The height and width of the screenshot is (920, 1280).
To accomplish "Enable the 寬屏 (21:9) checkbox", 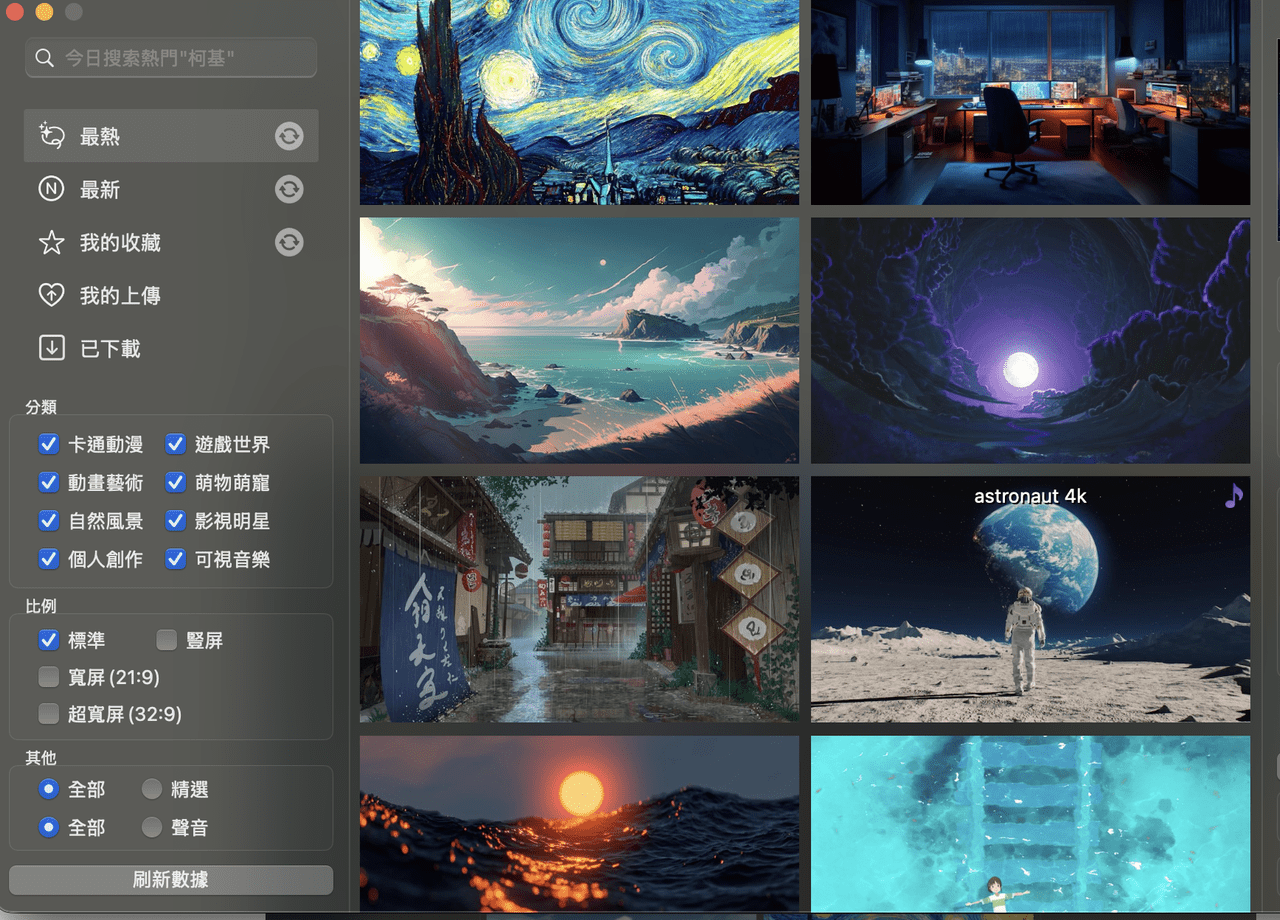I will click(48, 677).
